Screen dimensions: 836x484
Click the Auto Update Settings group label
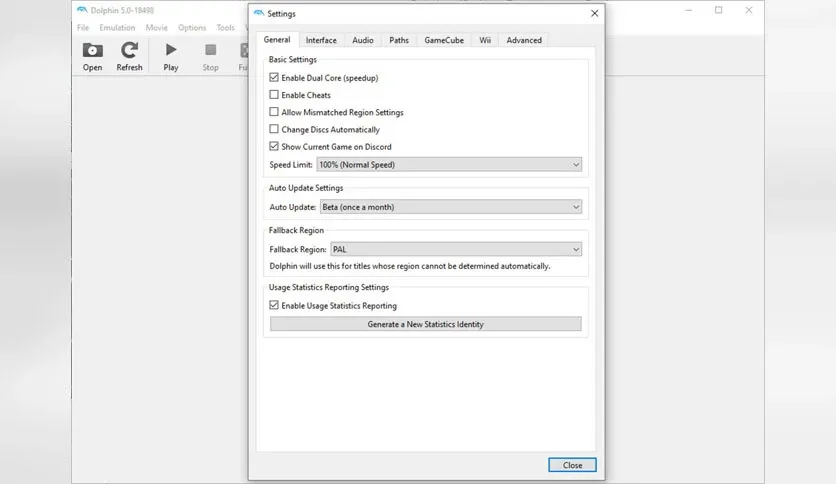coord(306,188)
